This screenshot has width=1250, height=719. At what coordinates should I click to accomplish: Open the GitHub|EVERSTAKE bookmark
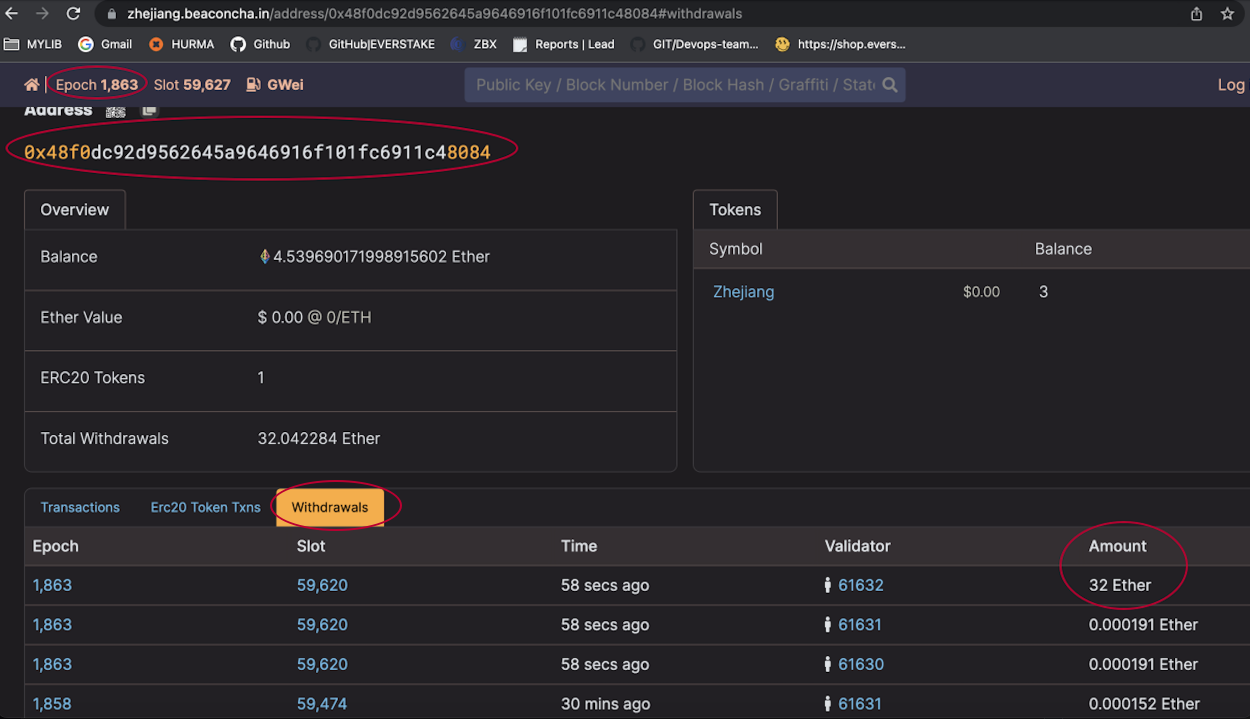click(371, 44)
